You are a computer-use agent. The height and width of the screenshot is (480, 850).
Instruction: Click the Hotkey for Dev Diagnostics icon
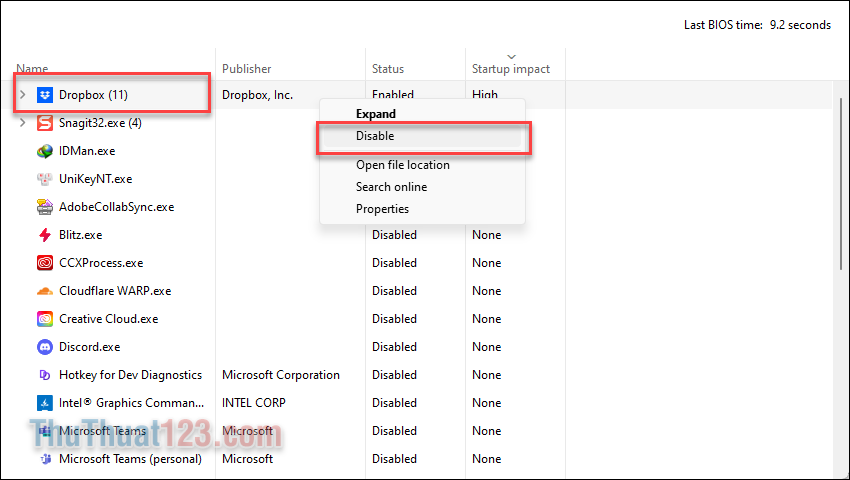[x=44, y=375]
